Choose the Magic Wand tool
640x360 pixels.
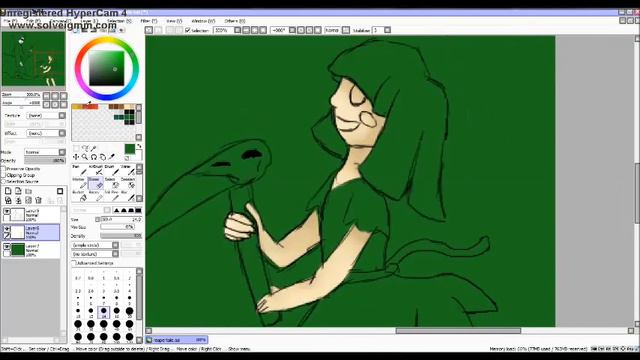[x=93, y=148]
